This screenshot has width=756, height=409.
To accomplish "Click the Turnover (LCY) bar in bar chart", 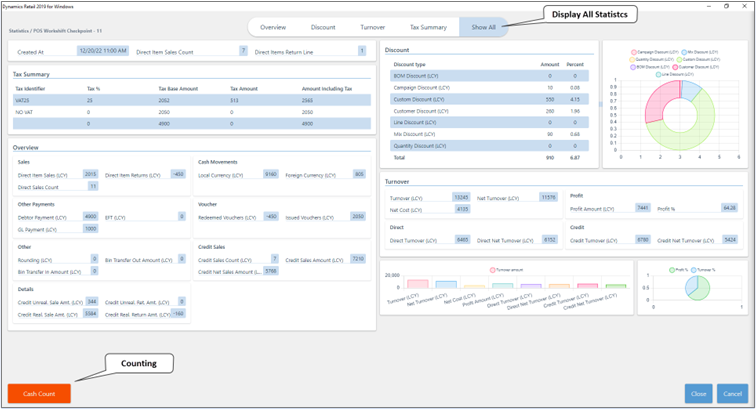I will click(418, 284).
